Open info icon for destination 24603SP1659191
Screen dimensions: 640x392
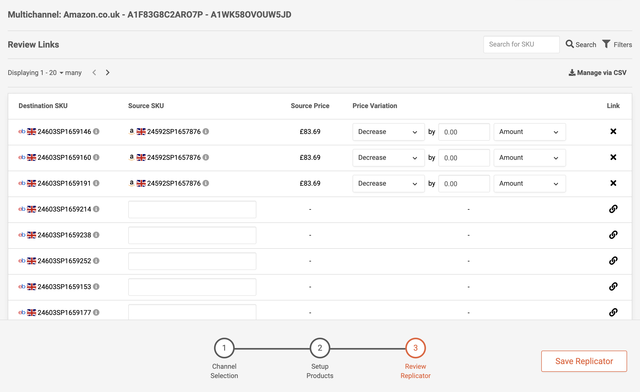pyautogui.click(x=96, y=183)
